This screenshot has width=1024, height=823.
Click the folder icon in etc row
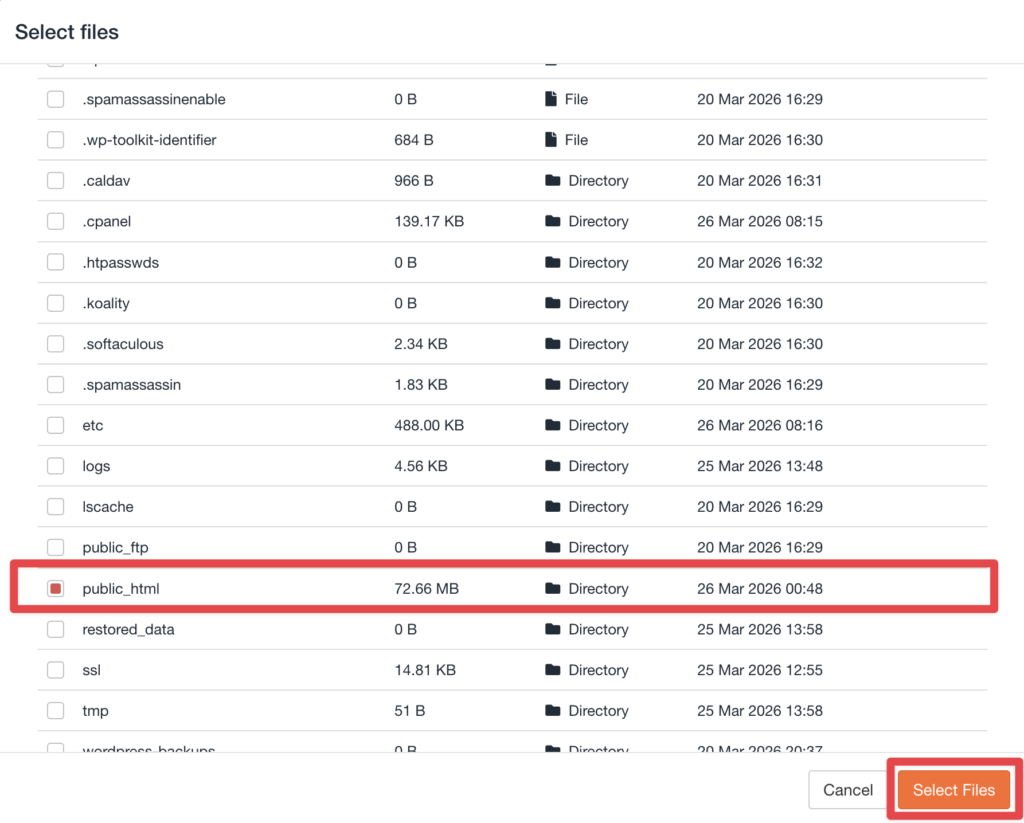[552, 425]
